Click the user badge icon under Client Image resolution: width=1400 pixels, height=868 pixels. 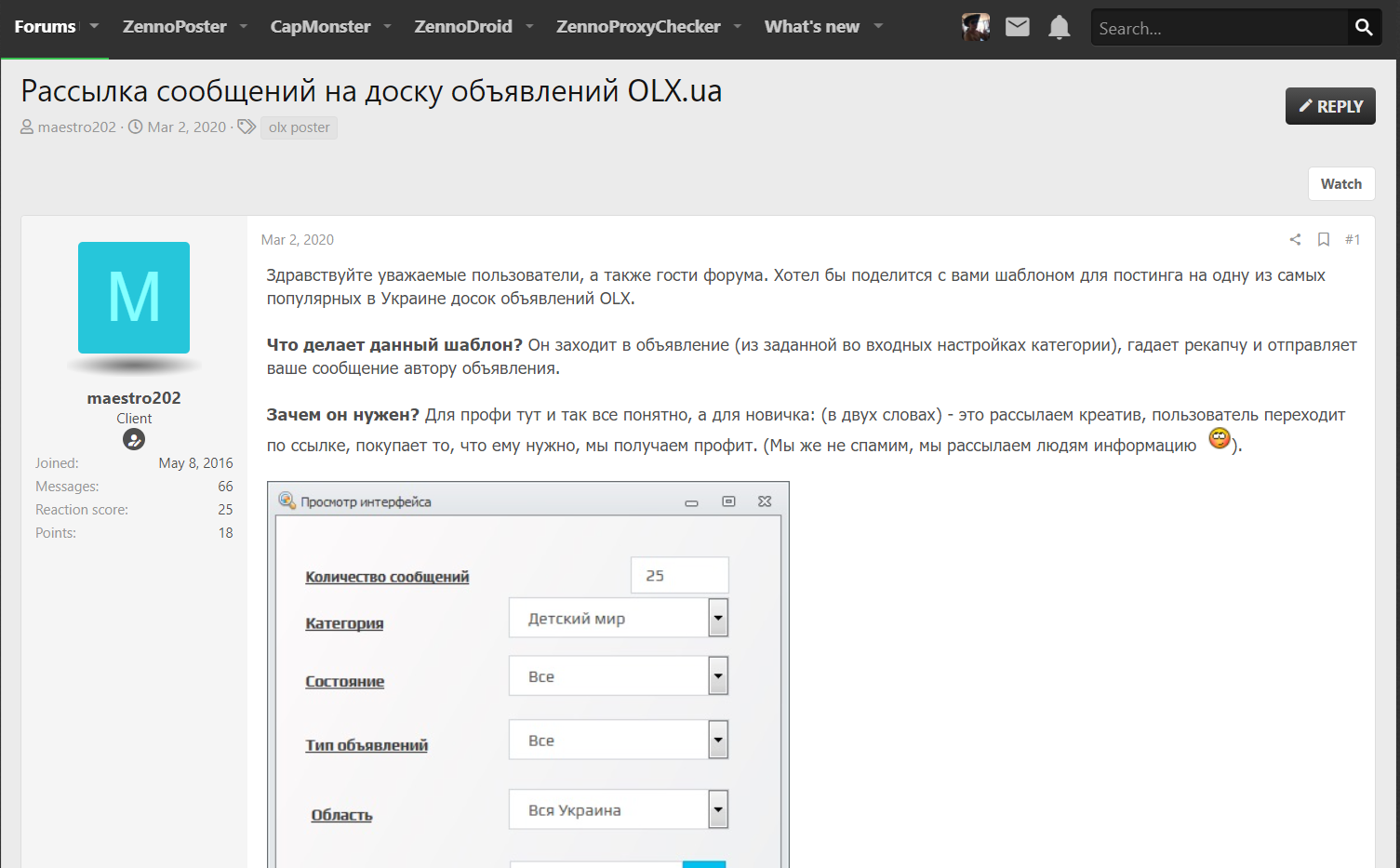134,439
